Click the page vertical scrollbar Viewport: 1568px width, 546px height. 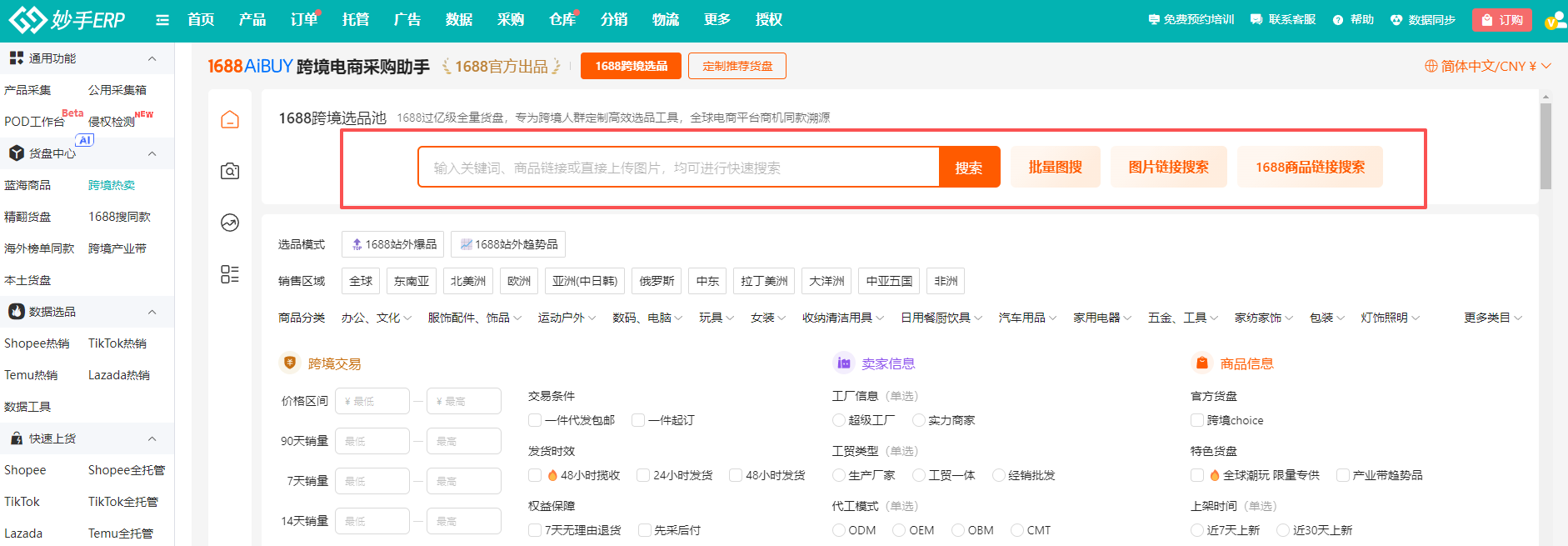click(x=1546, y=147)
